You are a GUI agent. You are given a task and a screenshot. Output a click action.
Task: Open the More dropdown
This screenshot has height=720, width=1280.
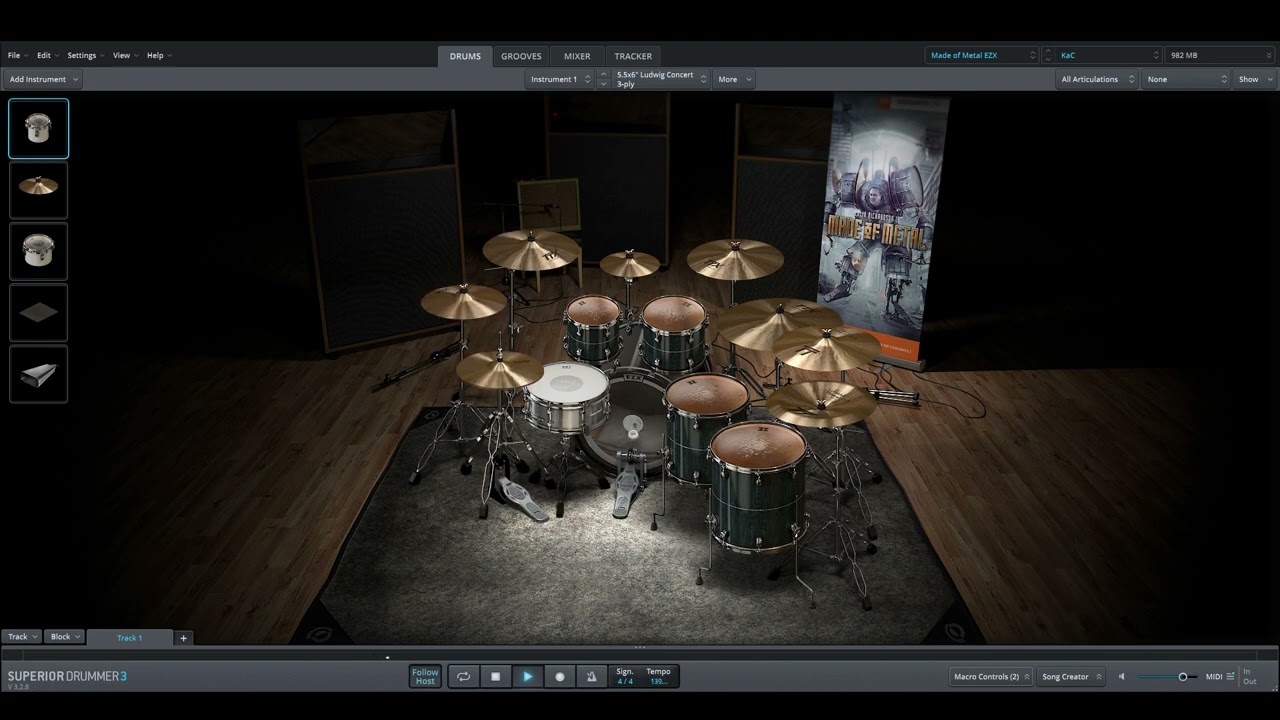[x=733, y=79]
